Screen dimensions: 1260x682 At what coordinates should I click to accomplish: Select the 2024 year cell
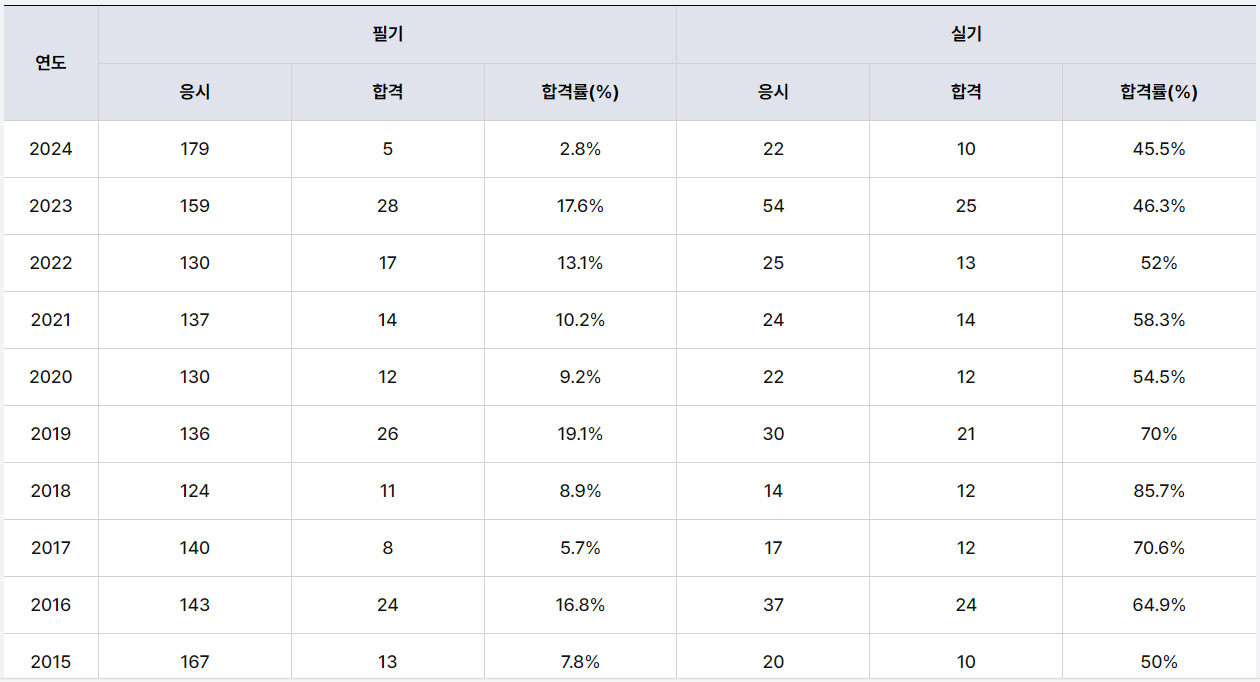(51, 149)
